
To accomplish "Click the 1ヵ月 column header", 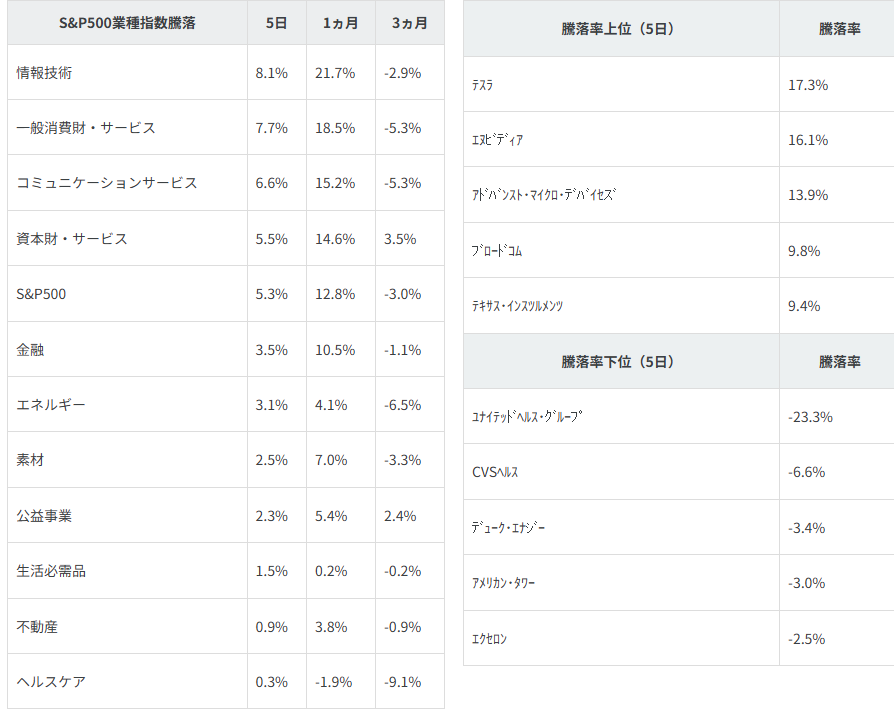I will click(x=340, y=23).
